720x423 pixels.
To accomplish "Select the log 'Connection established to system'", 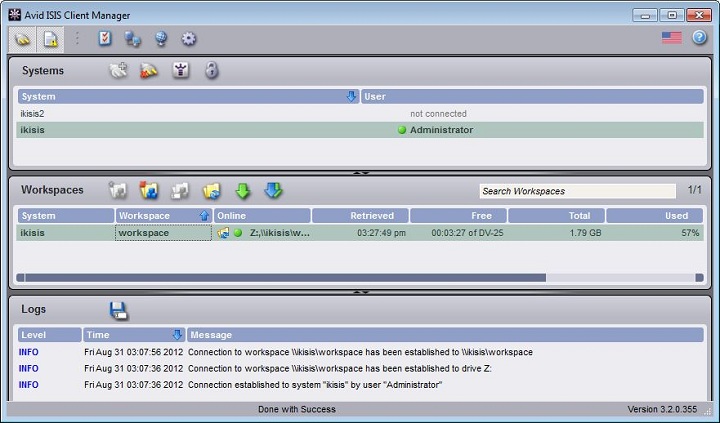I will (x=360, y=385).
